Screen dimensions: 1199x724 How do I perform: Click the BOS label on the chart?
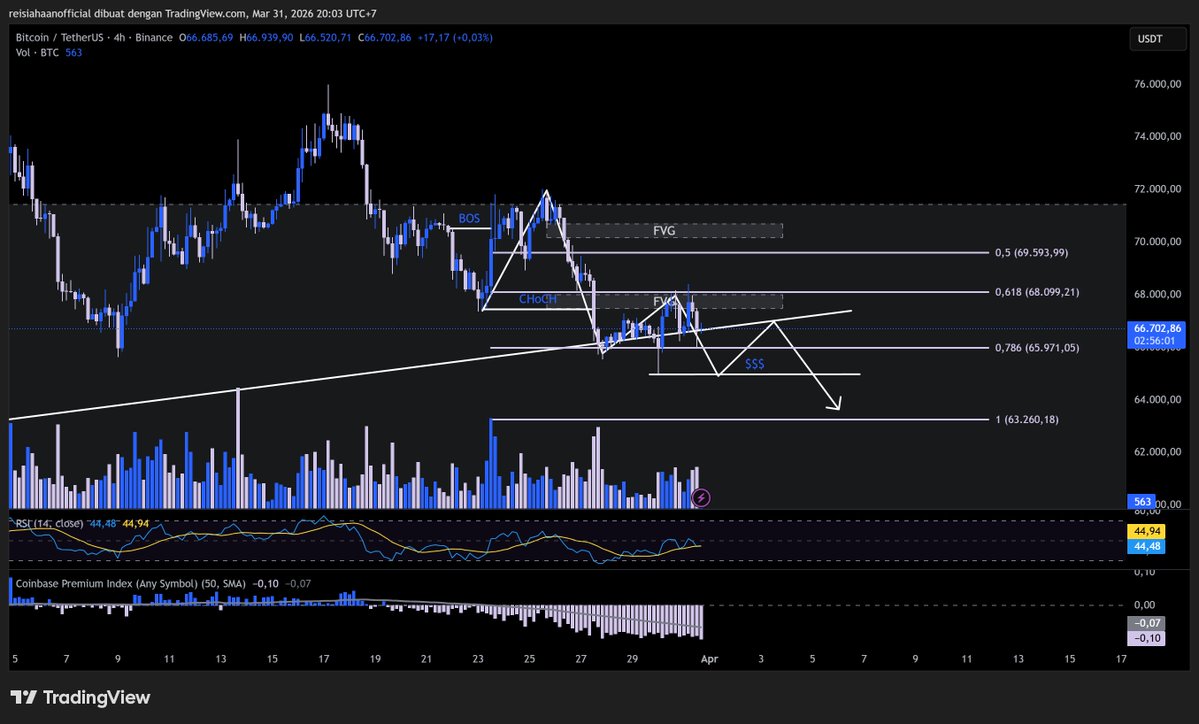click(469, 219)
